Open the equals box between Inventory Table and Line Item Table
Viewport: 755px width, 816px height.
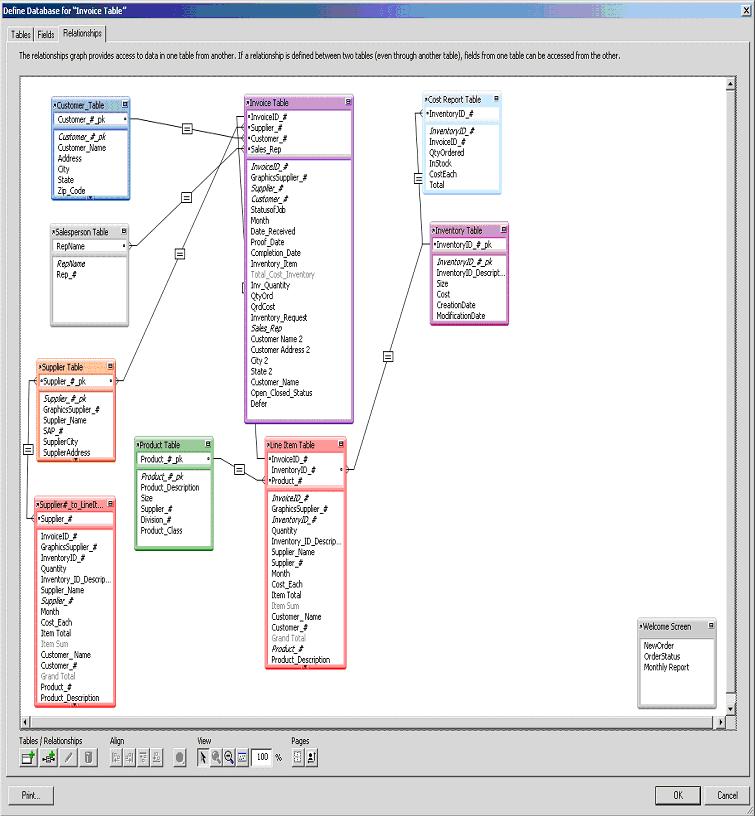click(x=388, y=357)
